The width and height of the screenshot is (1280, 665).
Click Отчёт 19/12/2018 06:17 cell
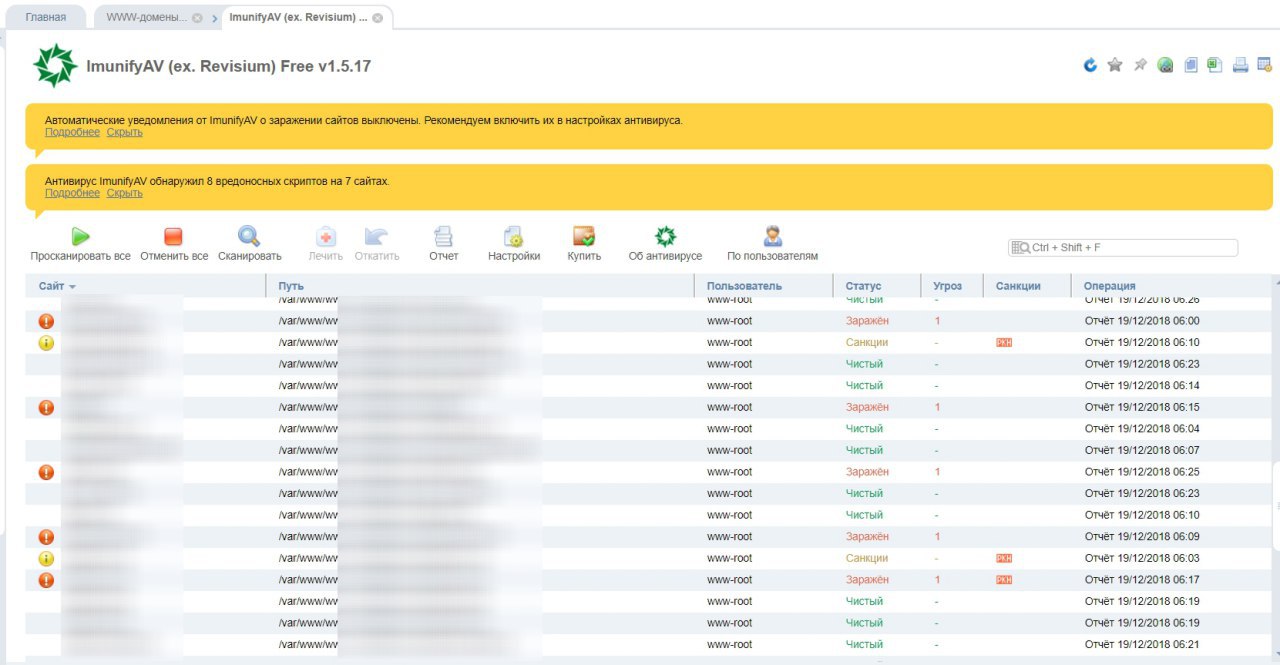(x=1142, y=580)
